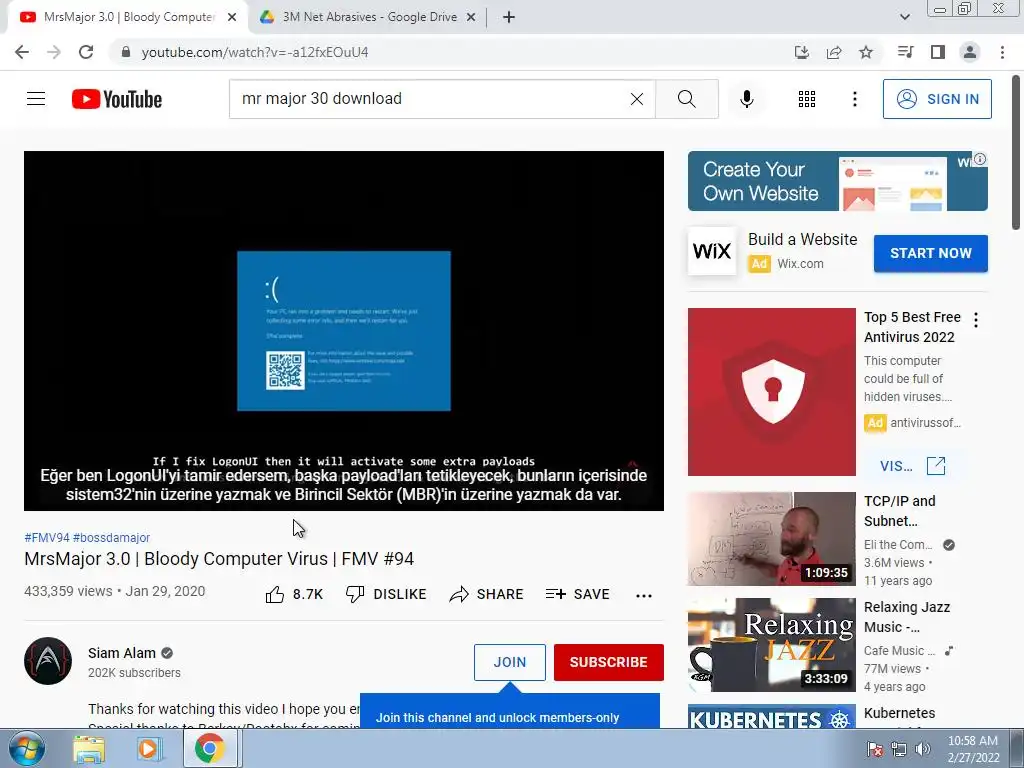Screen dimensions: 1024x768
Task: Click the install app icon in address bar
Action: [x=802, y=52]
